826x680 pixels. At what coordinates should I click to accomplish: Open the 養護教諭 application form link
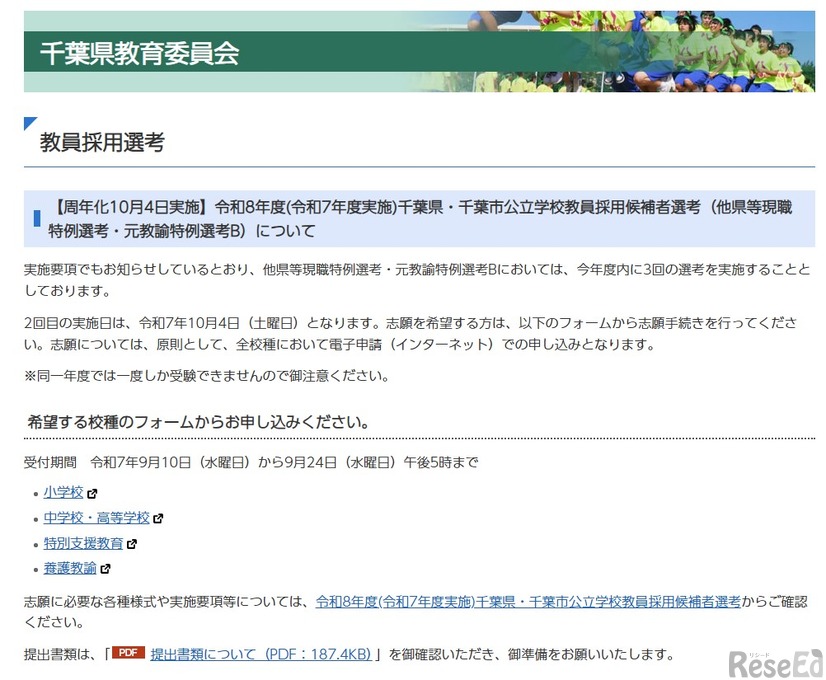pyautogui.click(x=70, y=568)
